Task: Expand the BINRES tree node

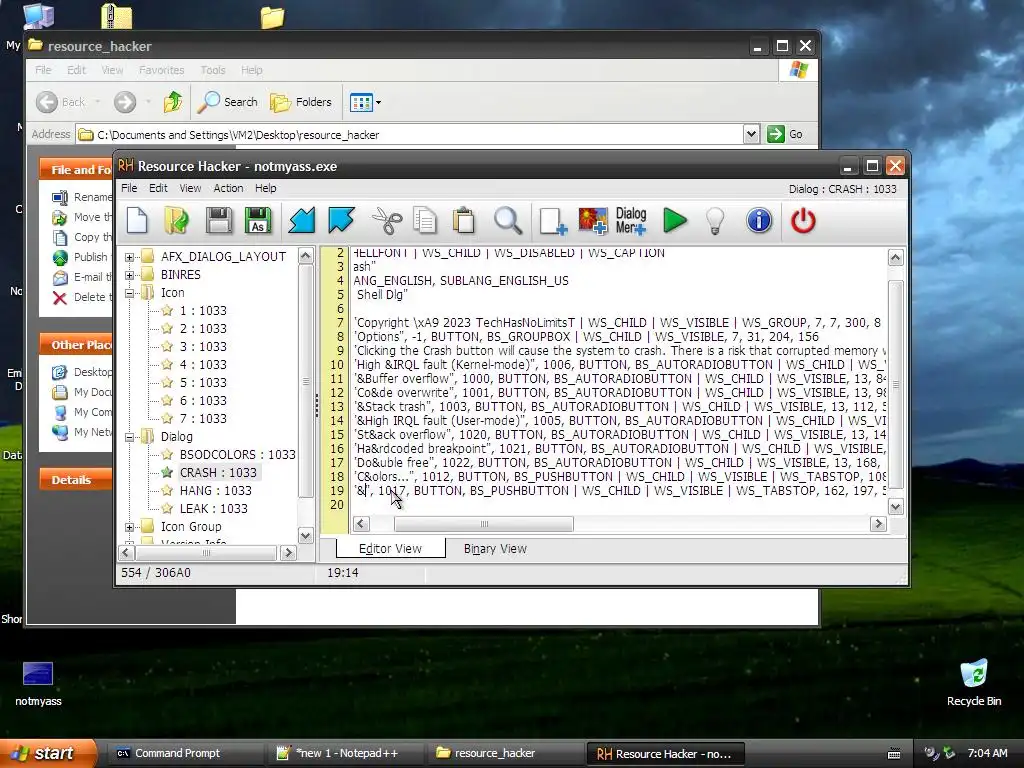Action: [129, 275]
